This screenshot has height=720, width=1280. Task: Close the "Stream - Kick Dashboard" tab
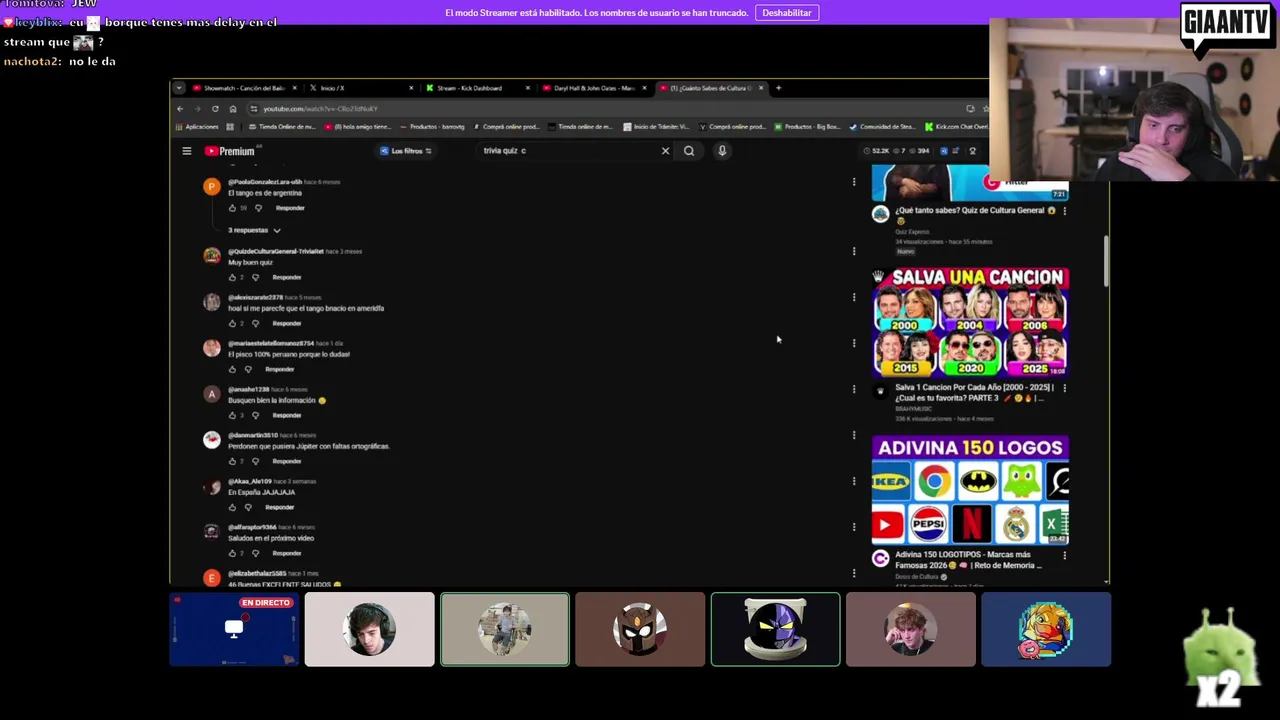(528, 88)
